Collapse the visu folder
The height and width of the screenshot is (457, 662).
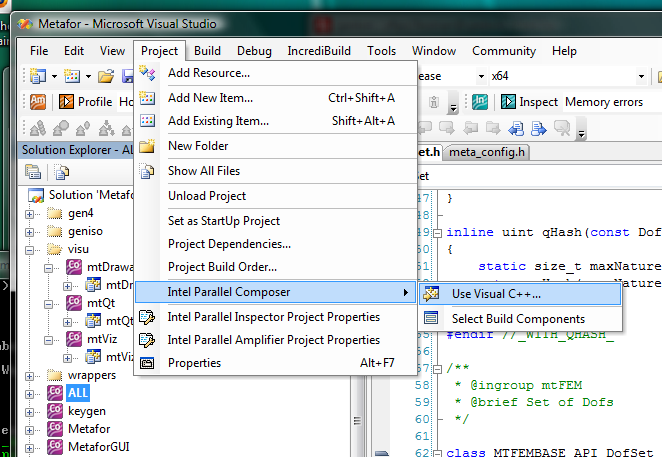(29, 250)
